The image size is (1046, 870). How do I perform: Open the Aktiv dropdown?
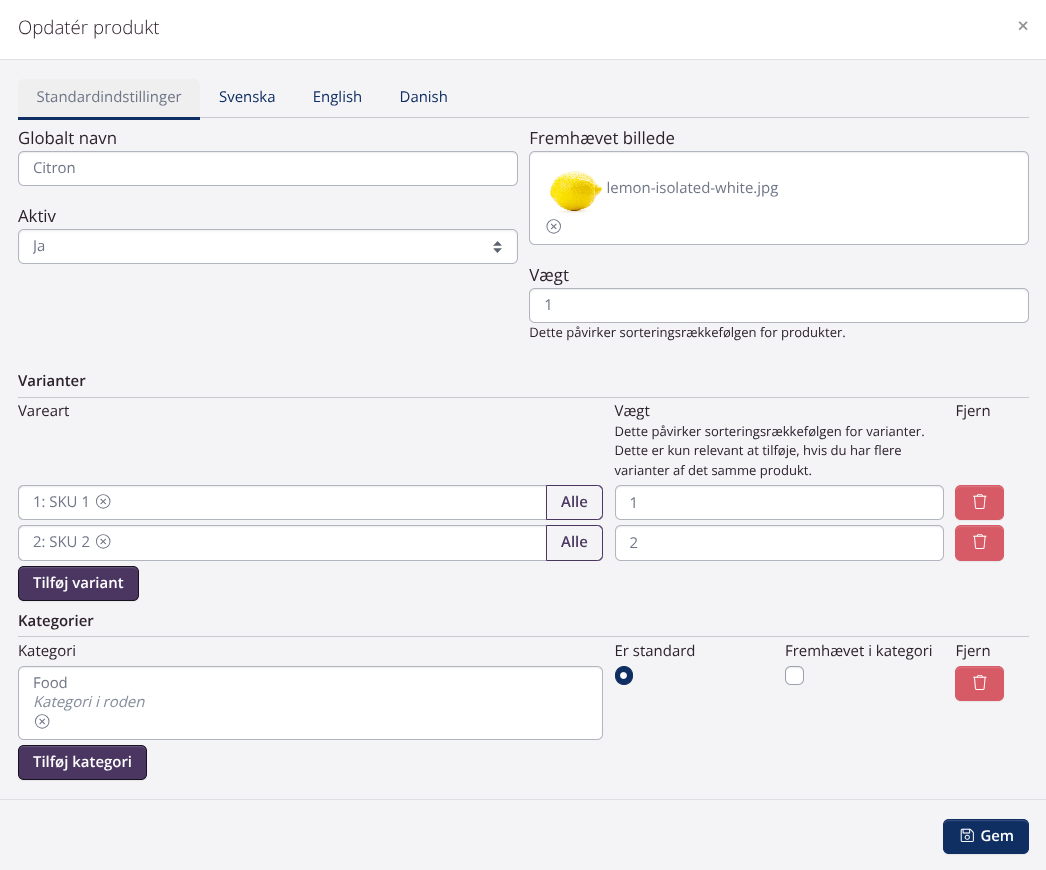tap(268, 246)
